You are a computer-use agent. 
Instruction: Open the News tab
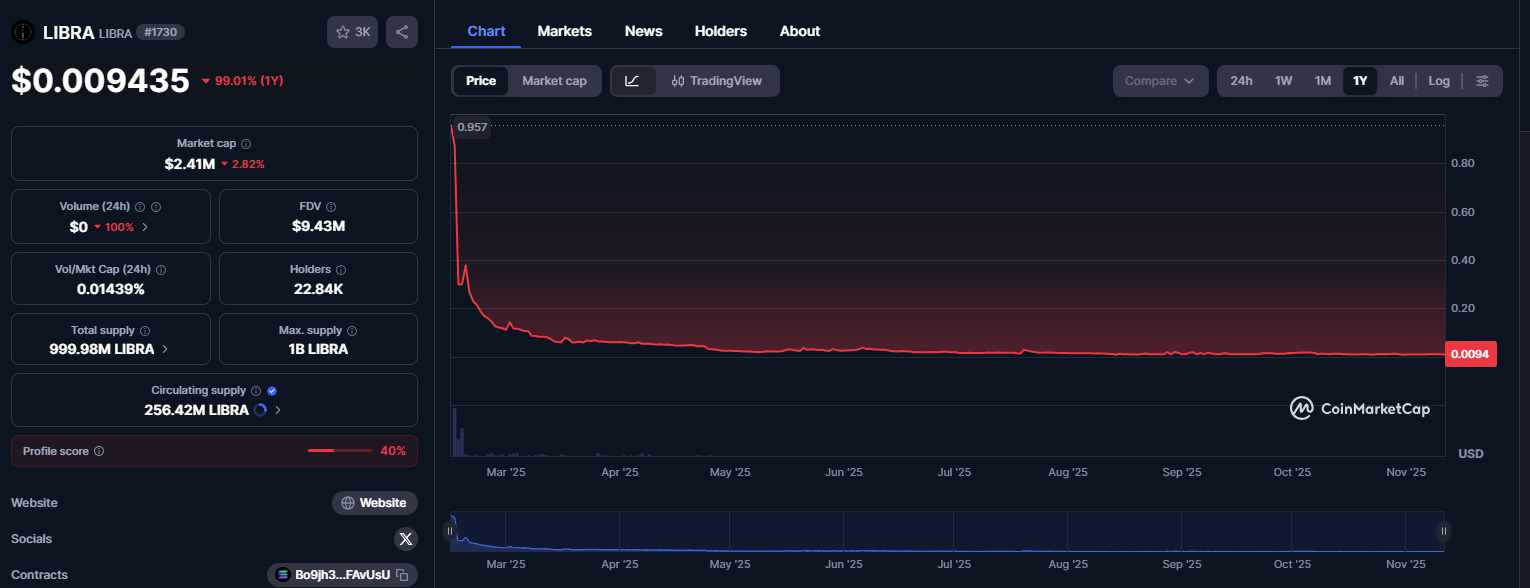point(644,31)
